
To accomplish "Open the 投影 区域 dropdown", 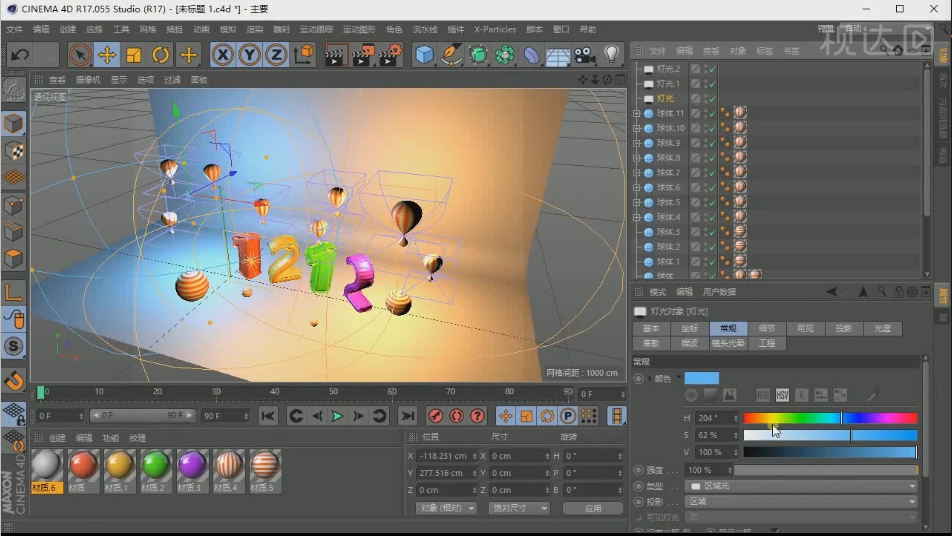I will pos(801,501).
